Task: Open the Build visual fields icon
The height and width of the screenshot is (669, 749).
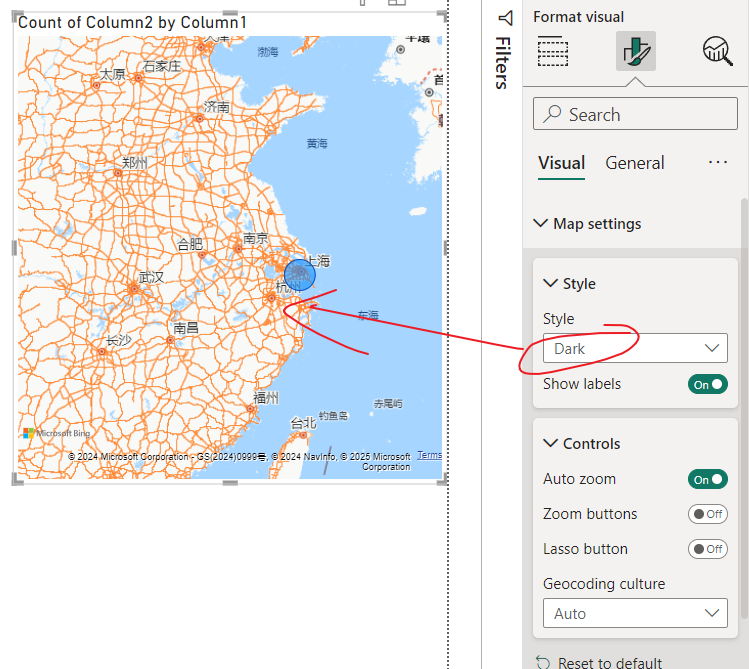Action: (x=553, y=51)
